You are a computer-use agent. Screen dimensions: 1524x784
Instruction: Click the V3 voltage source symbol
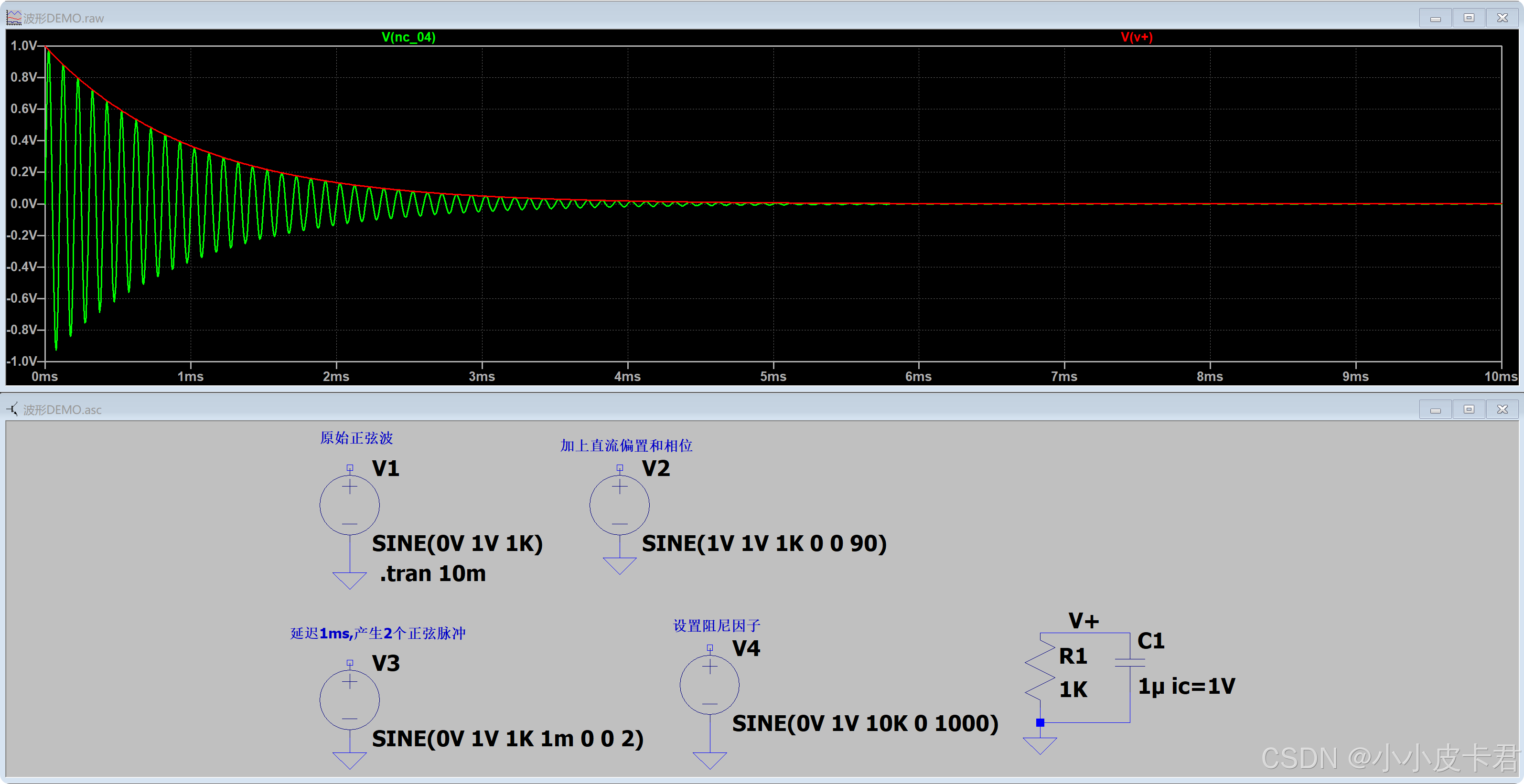[349, 700]
